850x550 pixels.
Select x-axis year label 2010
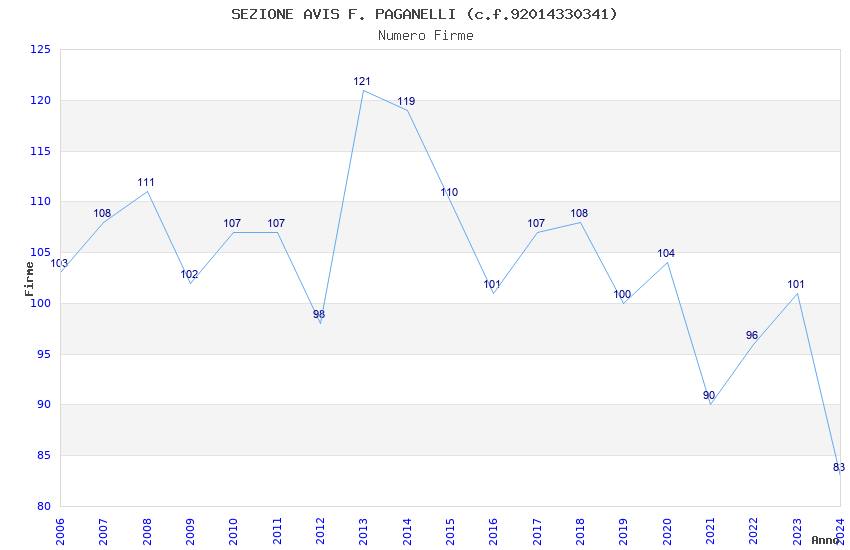[x=234, y=531]
